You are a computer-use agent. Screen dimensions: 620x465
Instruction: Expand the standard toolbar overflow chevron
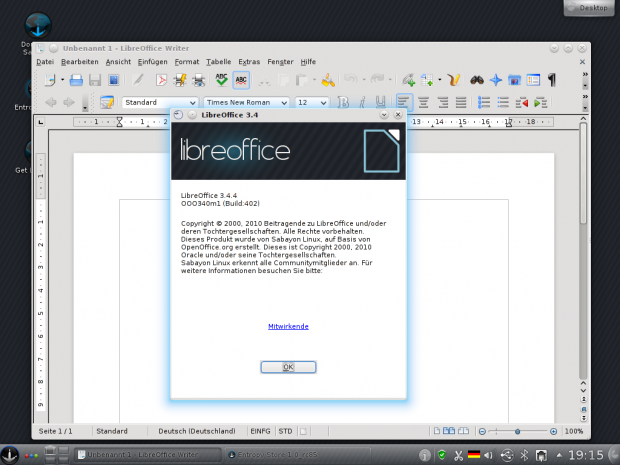[x=585, y=74]
